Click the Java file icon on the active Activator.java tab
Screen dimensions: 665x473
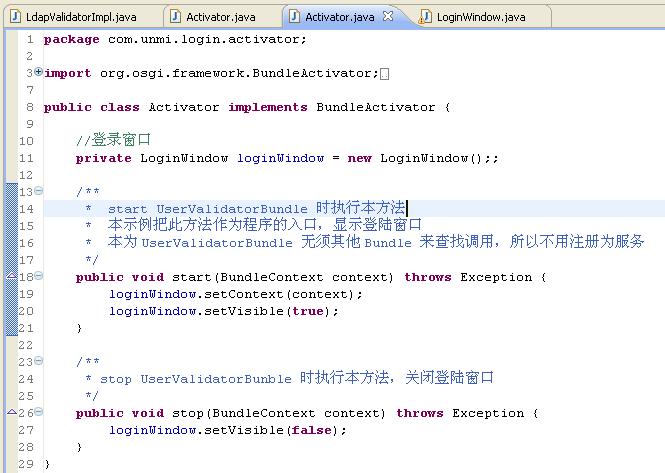click(293, 17)
